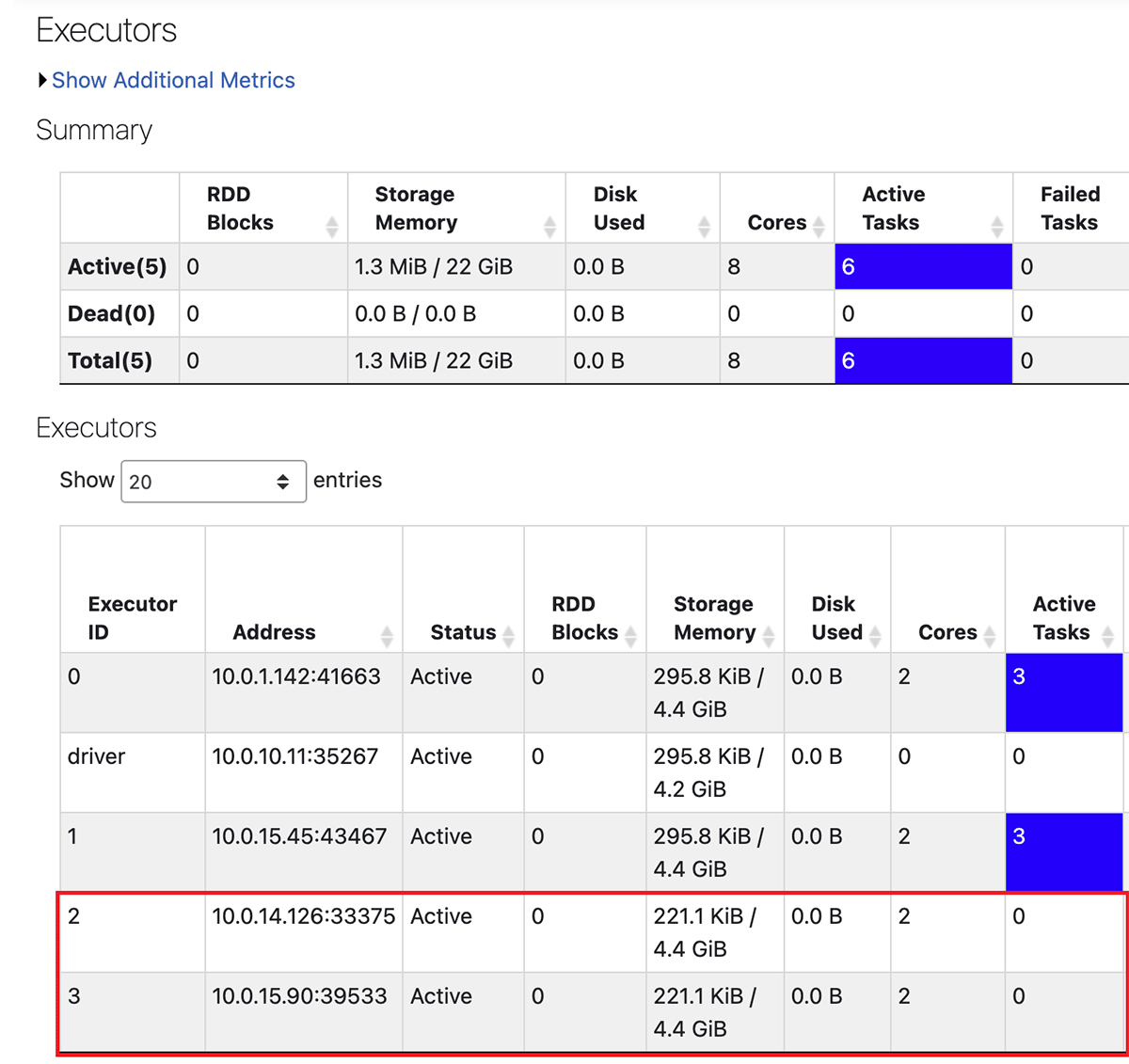The image size is (1129, 1064).
Task: Select address 10.0.14.126:33375 for executor 2
Action: point(303,916)
